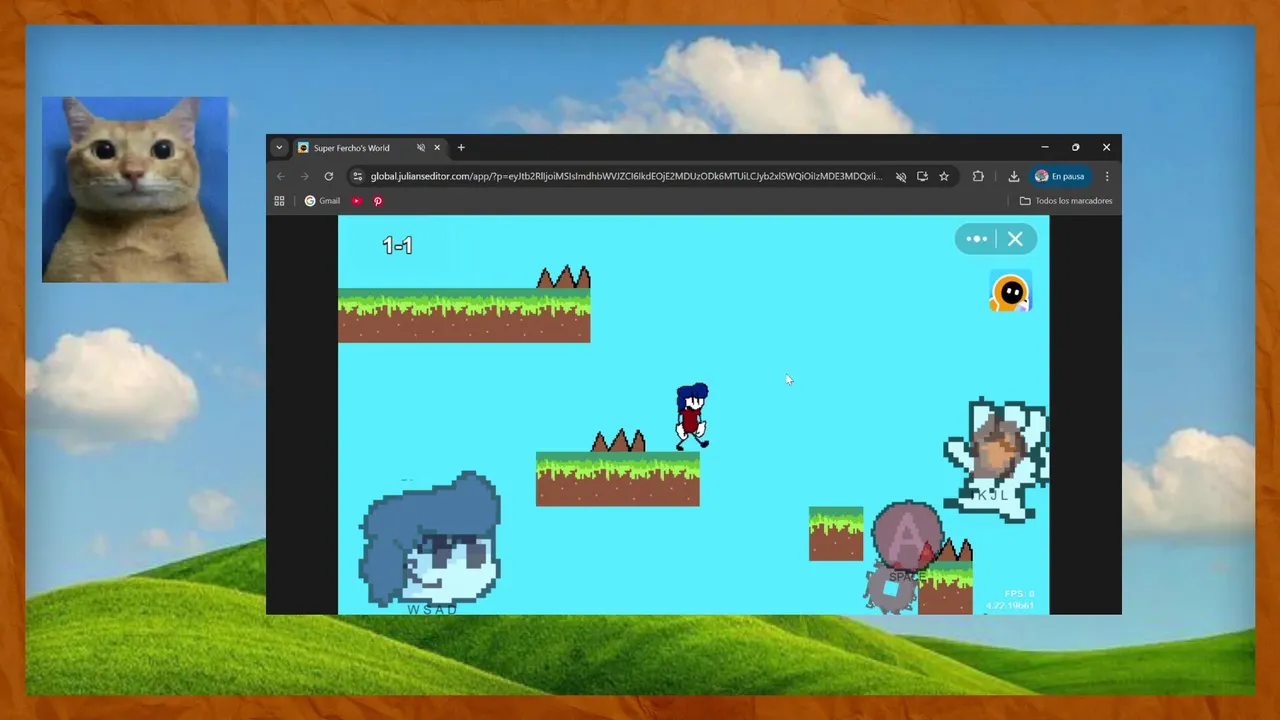Mute the tab via its speaker icon
The height and width of the screenshot is (720, 1280).
pos(421,148)
